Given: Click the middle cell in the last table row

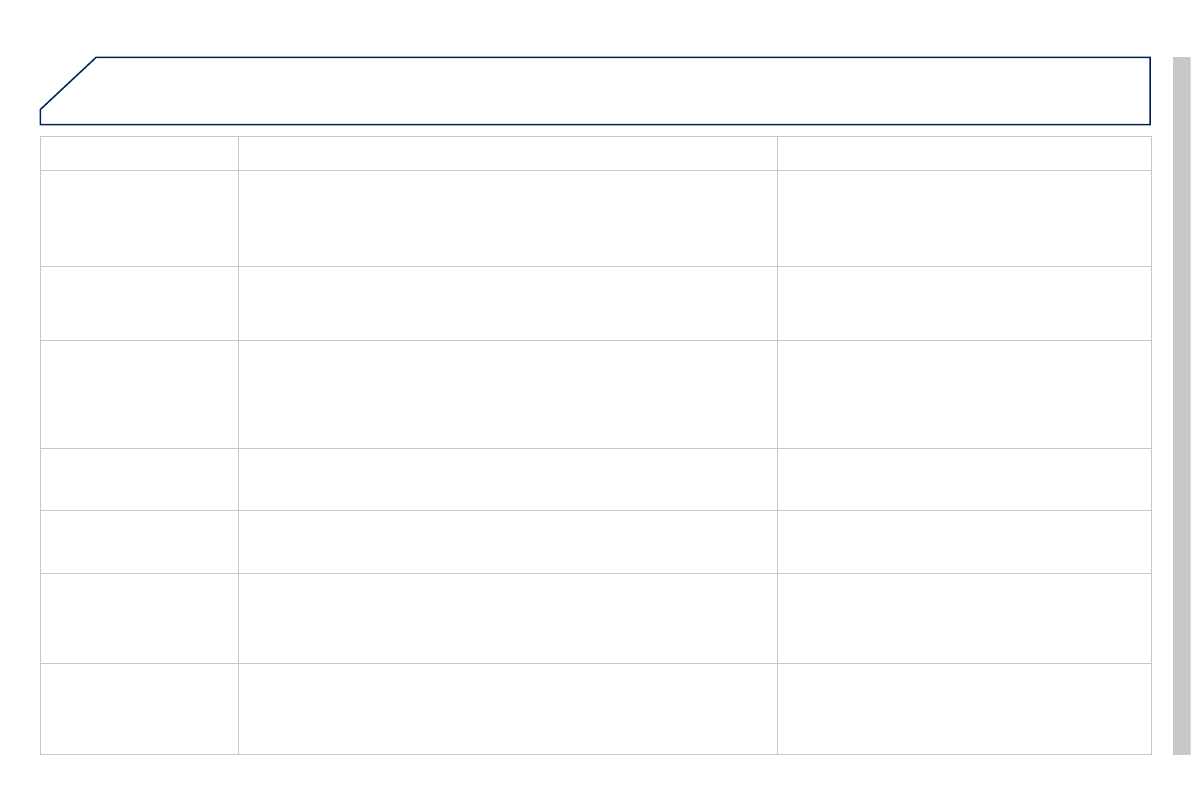Looking at the screenshot, I should 507,708.
